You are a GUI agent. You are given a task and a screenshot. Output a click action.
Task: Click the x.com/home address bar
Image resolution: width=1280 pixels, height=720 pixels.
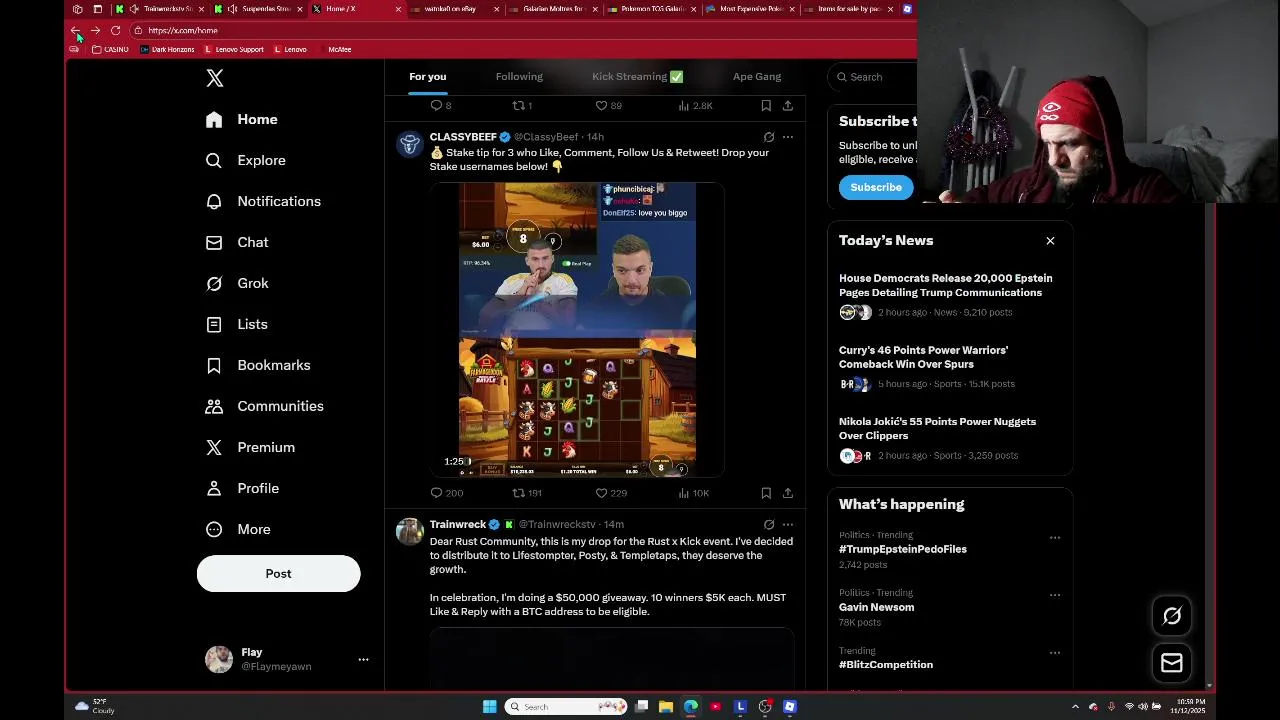pos(520,30)
